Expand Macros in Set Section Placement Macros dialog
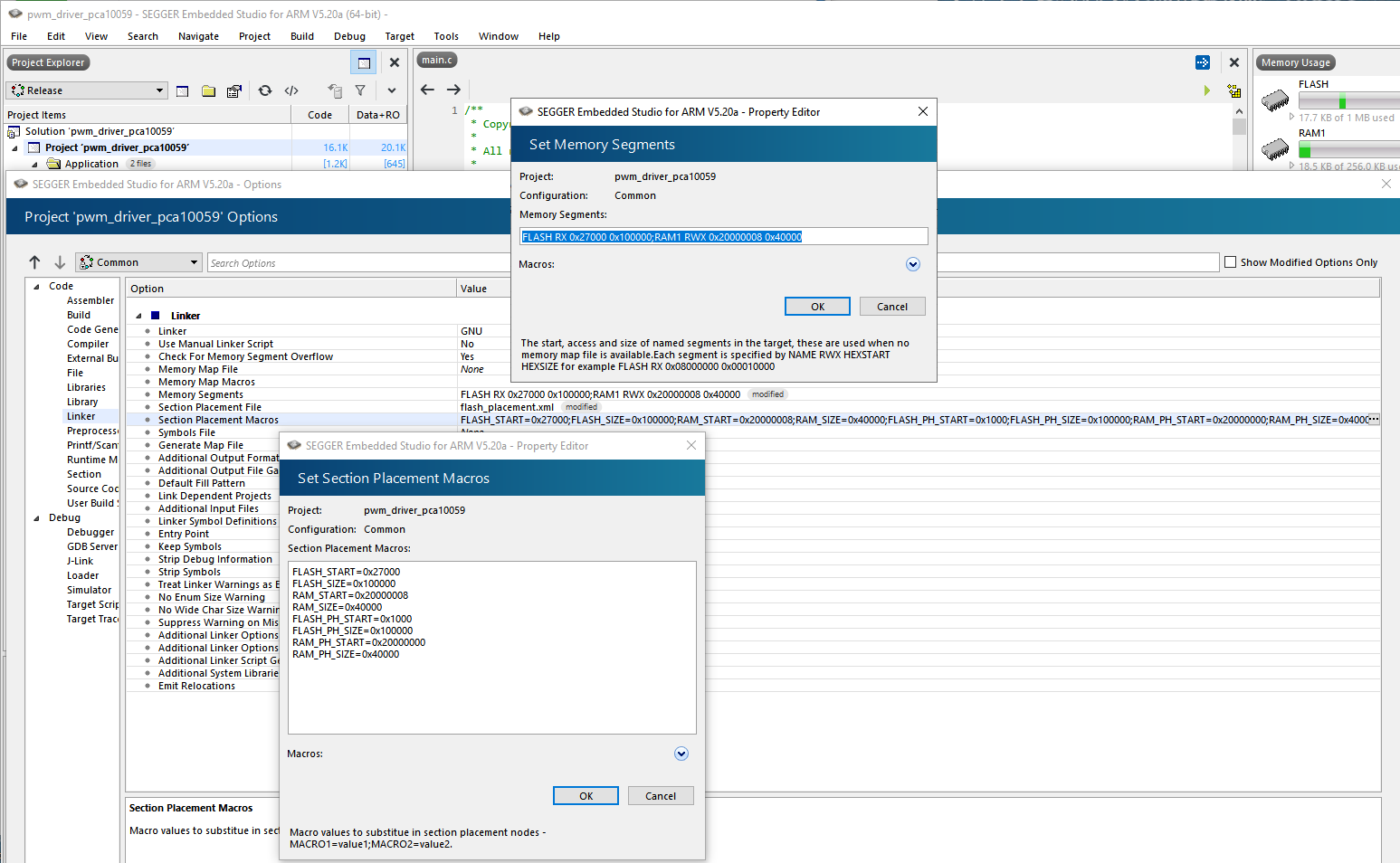Screen dimensions: 1400x863 point(681,754)
